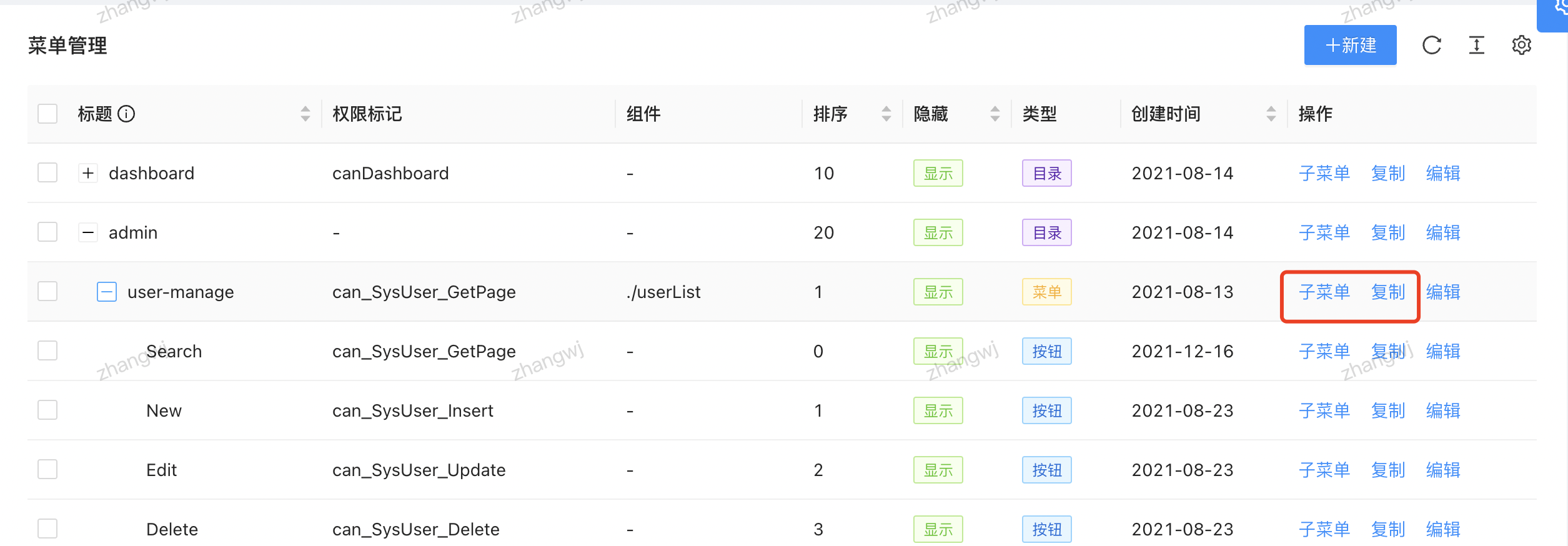Screen dimensions: 1568x546
Task: Click 复制 in the New row
Action: (x=1388, y=410)
